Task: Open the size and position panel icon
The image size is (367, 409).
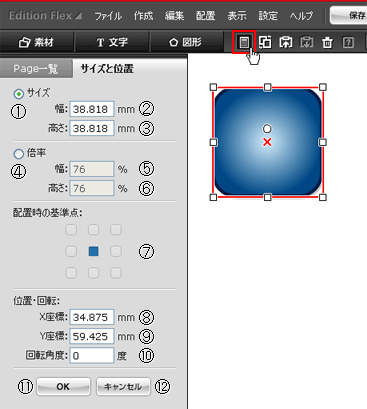Action: 244,42
